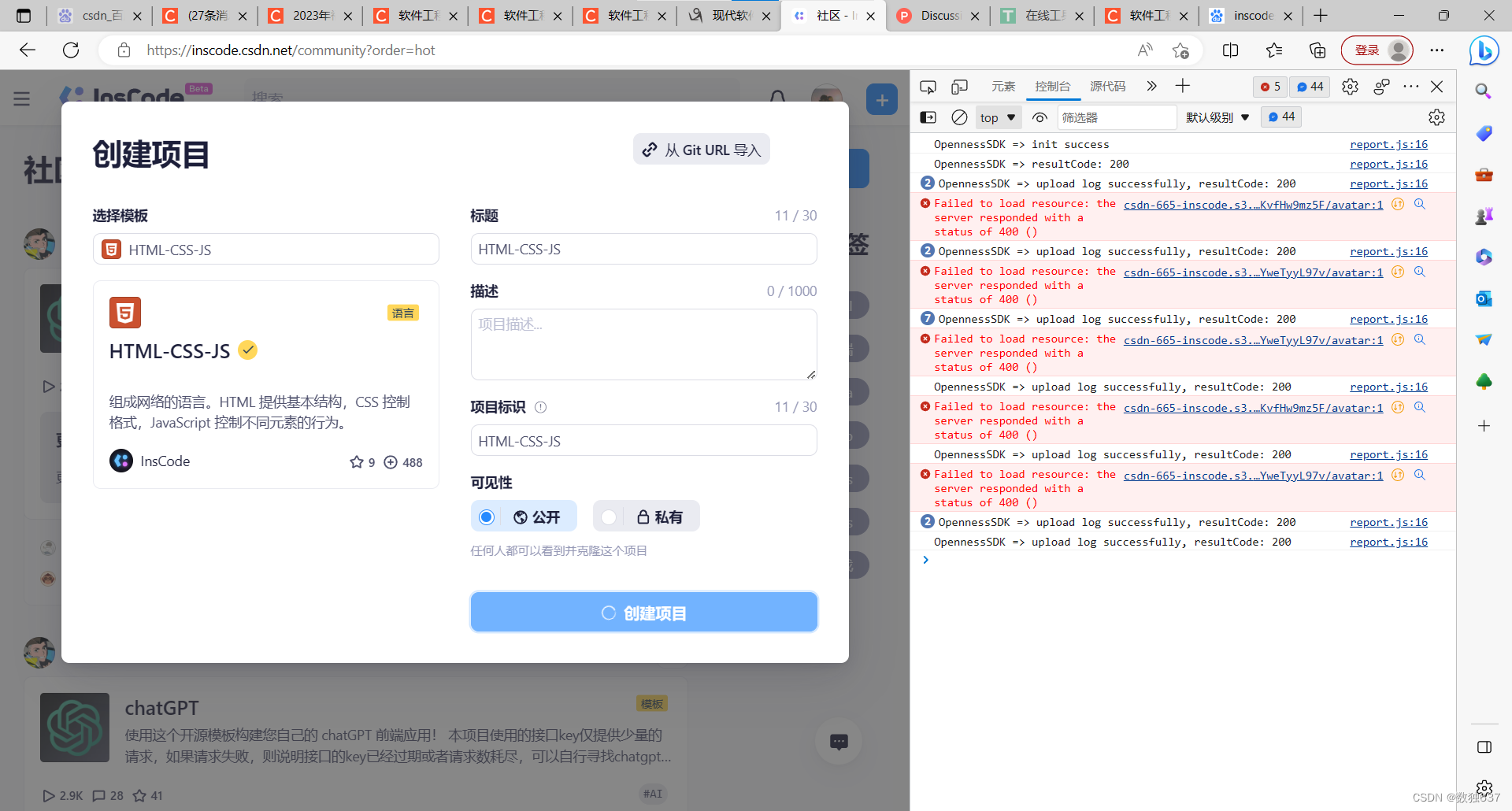Open the Edge sidebar search icon
The image size is (1512, 811).
1484,91
